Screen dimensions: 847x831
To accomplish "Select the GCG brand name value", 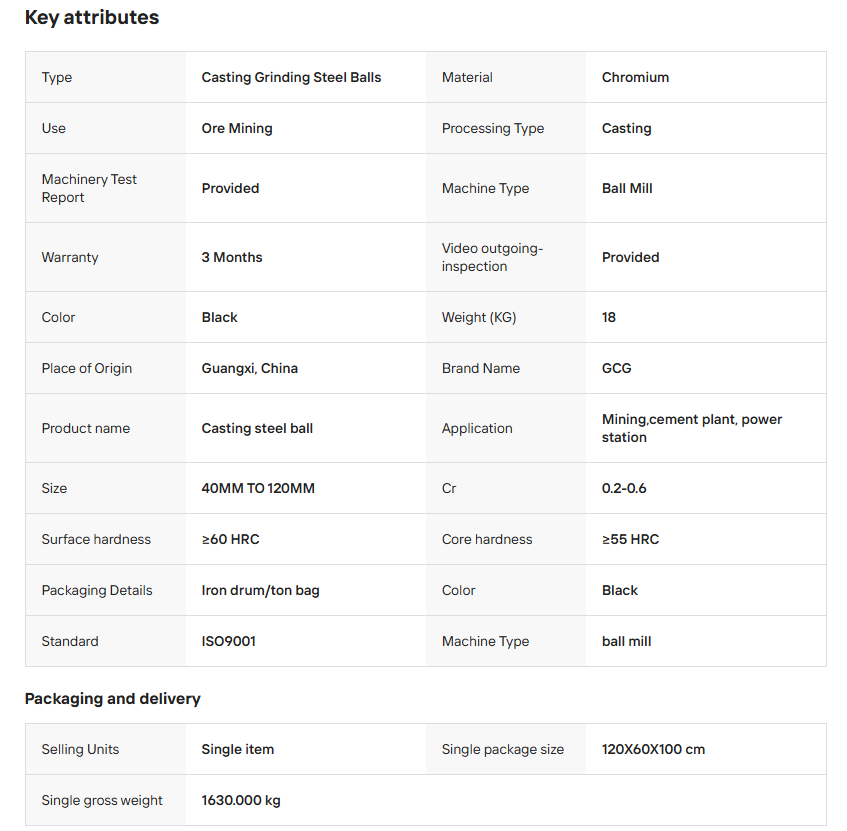I will tap(616, 368).
